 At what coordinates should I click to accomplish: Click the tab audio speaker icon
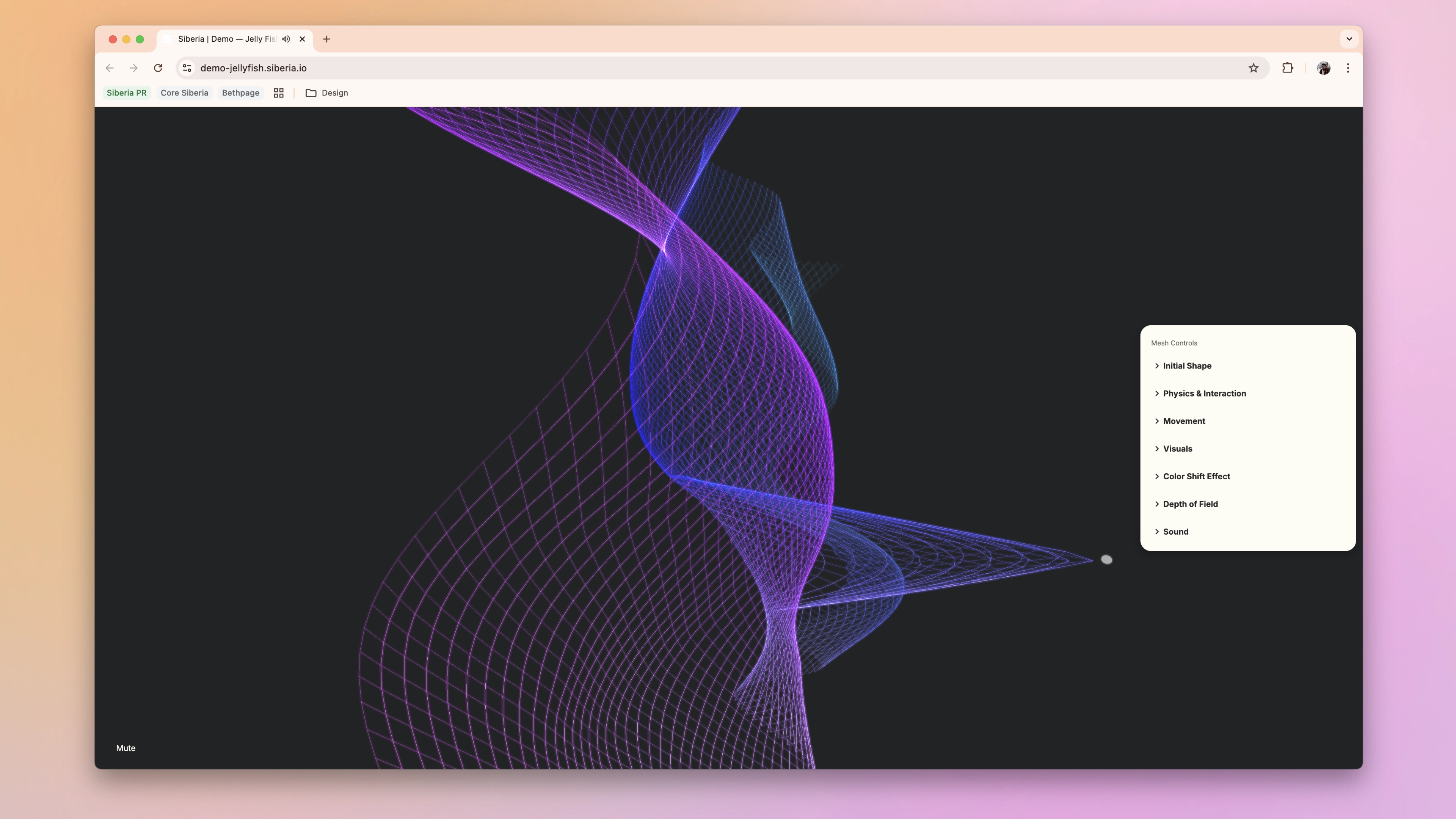(x=286, y=39)
